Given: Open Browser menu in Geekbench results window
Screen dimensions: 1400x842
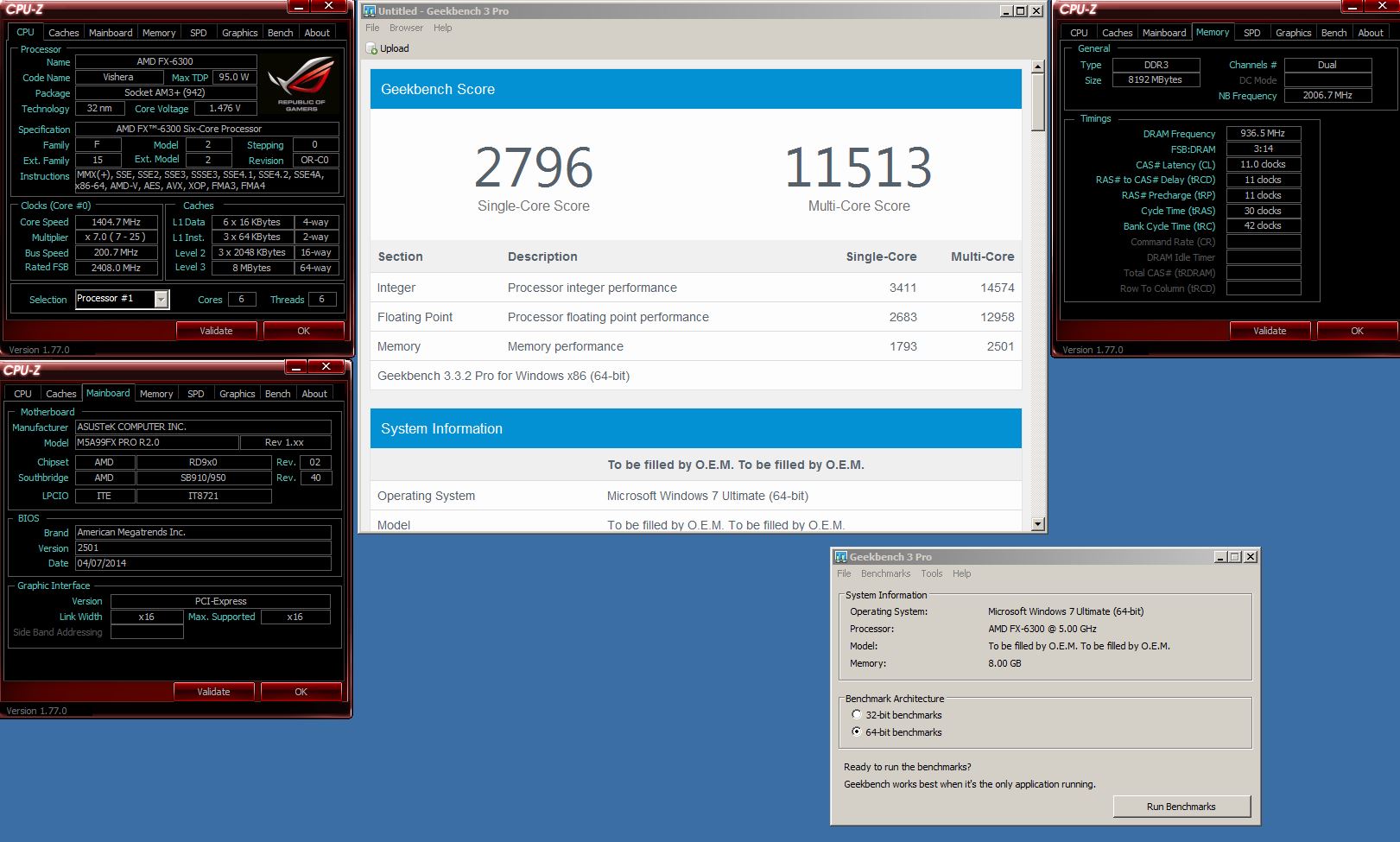Looking at the screenshot, I should tap(406, 28).
